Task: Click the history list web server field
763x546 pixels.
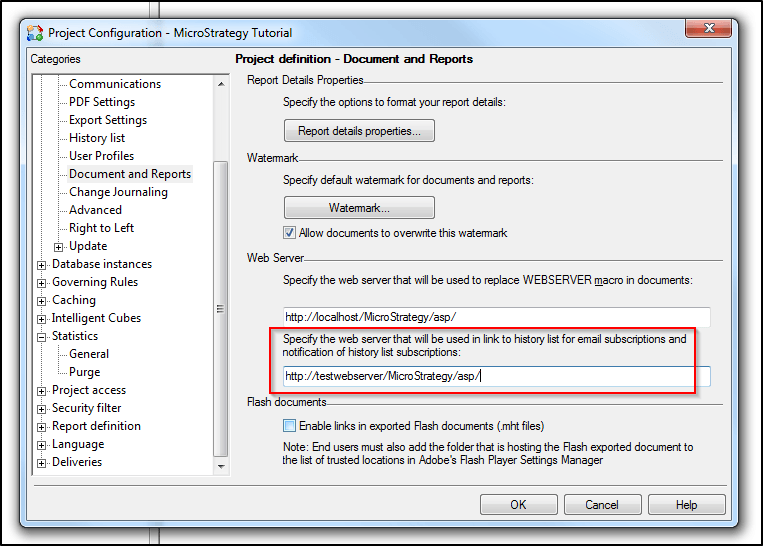Action: (496, 376)
